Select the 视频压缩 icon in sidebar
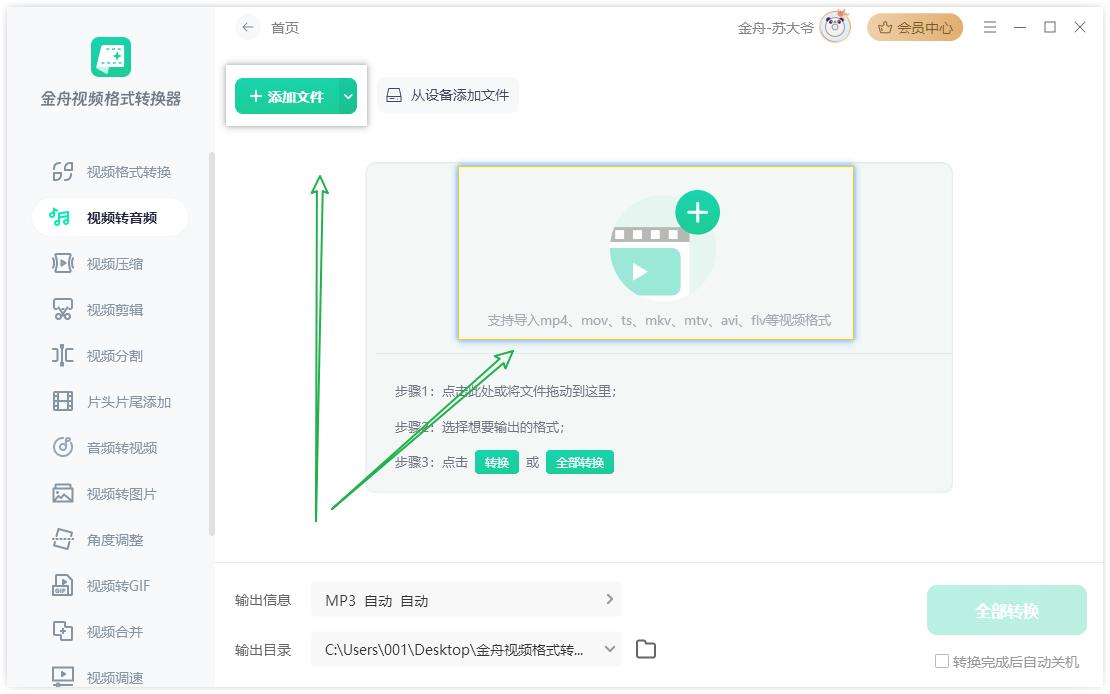Screen dimensions: 1110x694 [x=63, y=264]
